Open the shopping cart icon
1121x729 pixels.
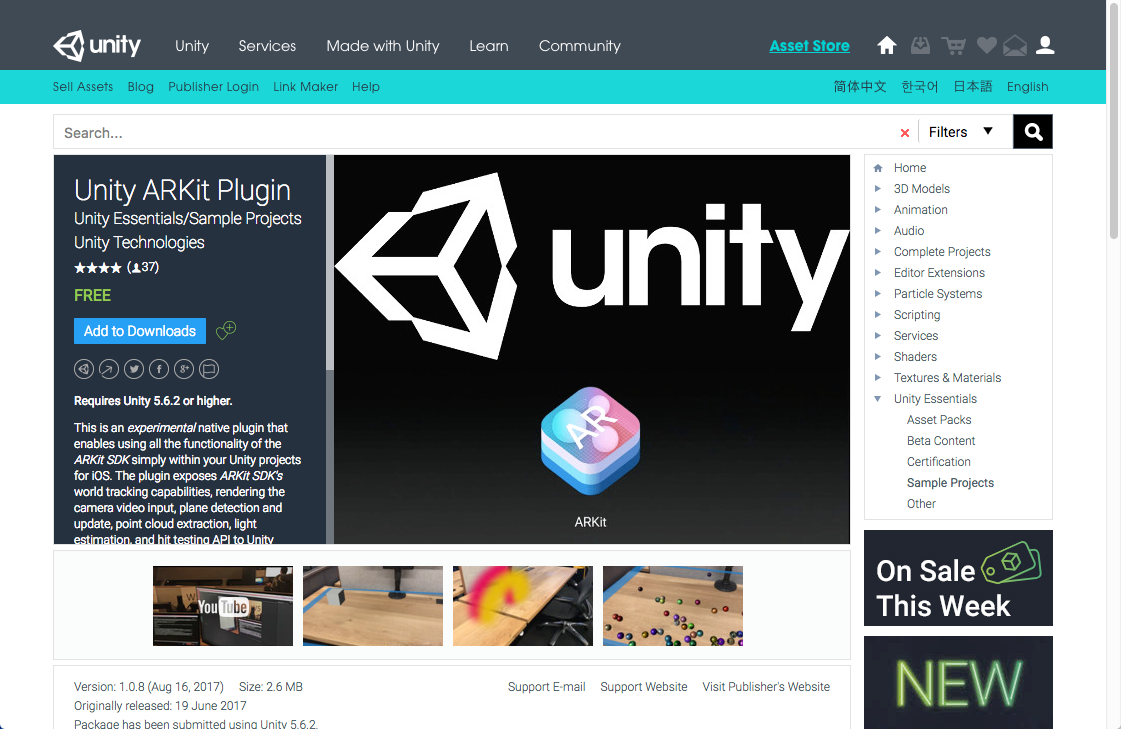(953, 45)
